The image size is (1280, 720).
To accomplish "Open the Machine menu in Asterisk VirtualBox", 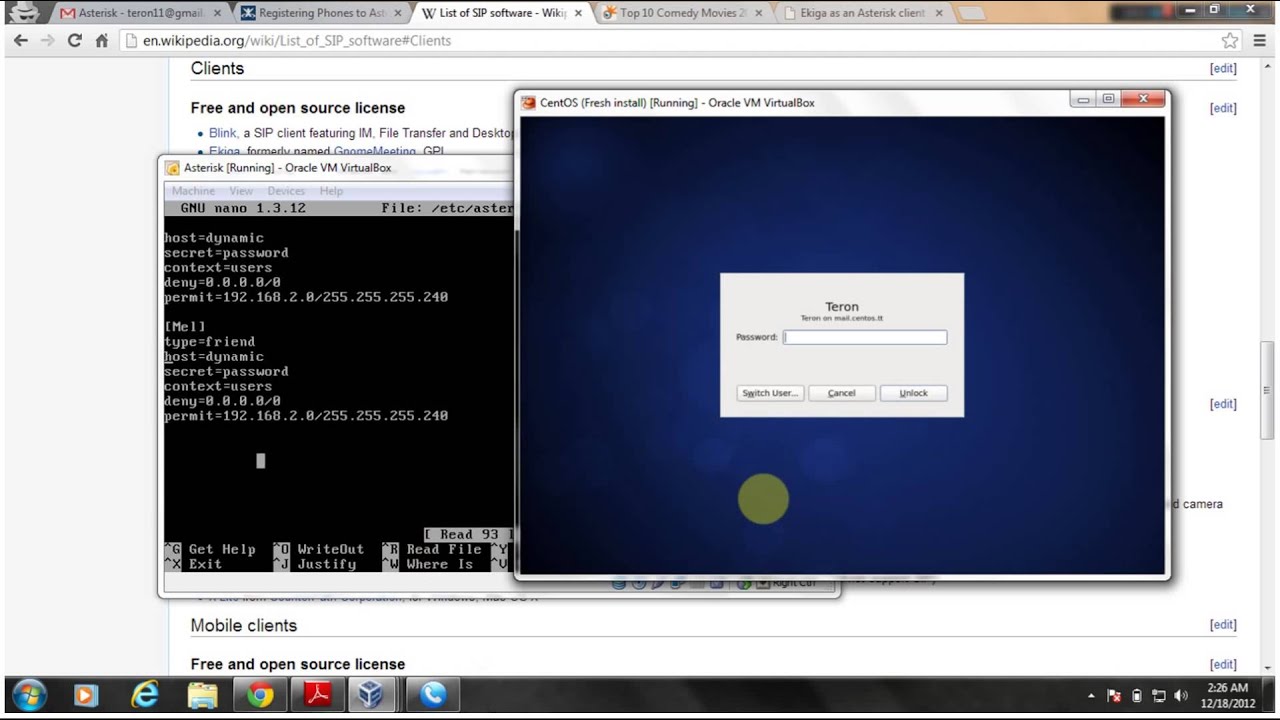I will (x=193, y=191).
